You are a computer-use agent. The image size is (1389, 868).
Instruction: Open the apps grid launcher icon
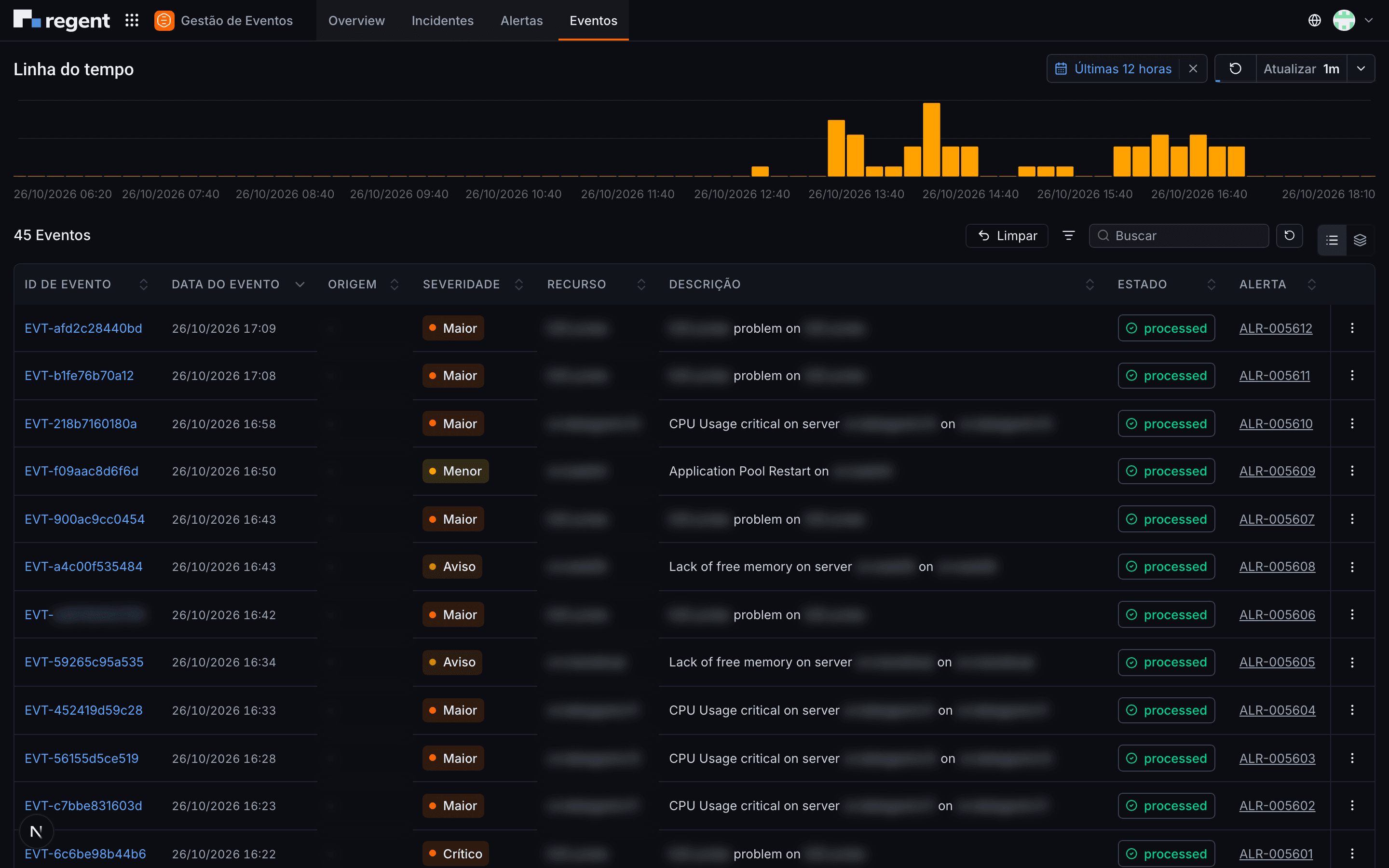point(132,21)
